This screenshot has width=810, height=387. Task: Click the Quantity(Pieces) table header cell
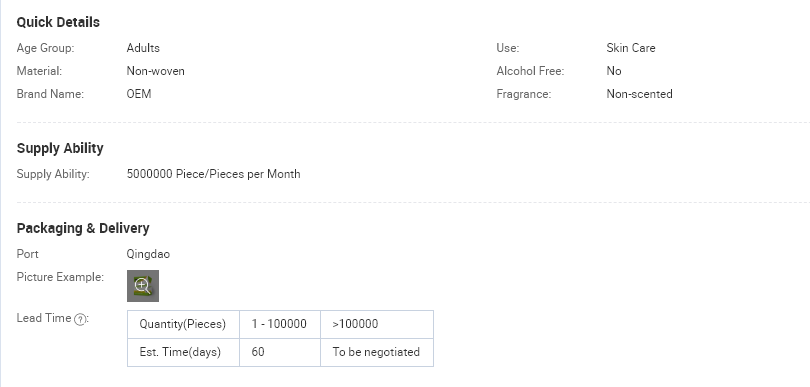click(x=183, y=324)
